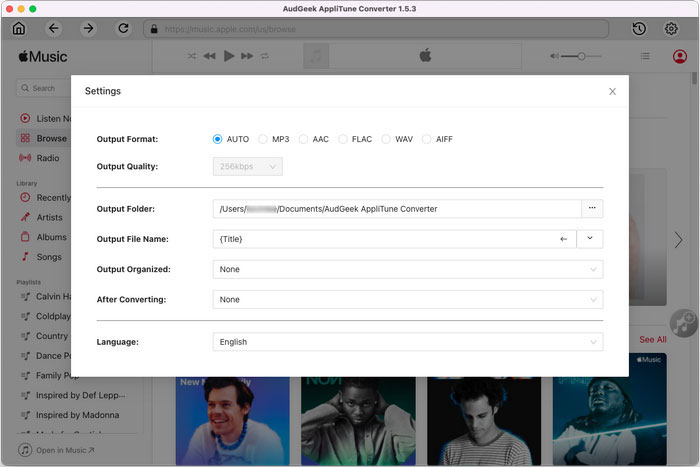
Task: Click the See All link
Action: 653,339
